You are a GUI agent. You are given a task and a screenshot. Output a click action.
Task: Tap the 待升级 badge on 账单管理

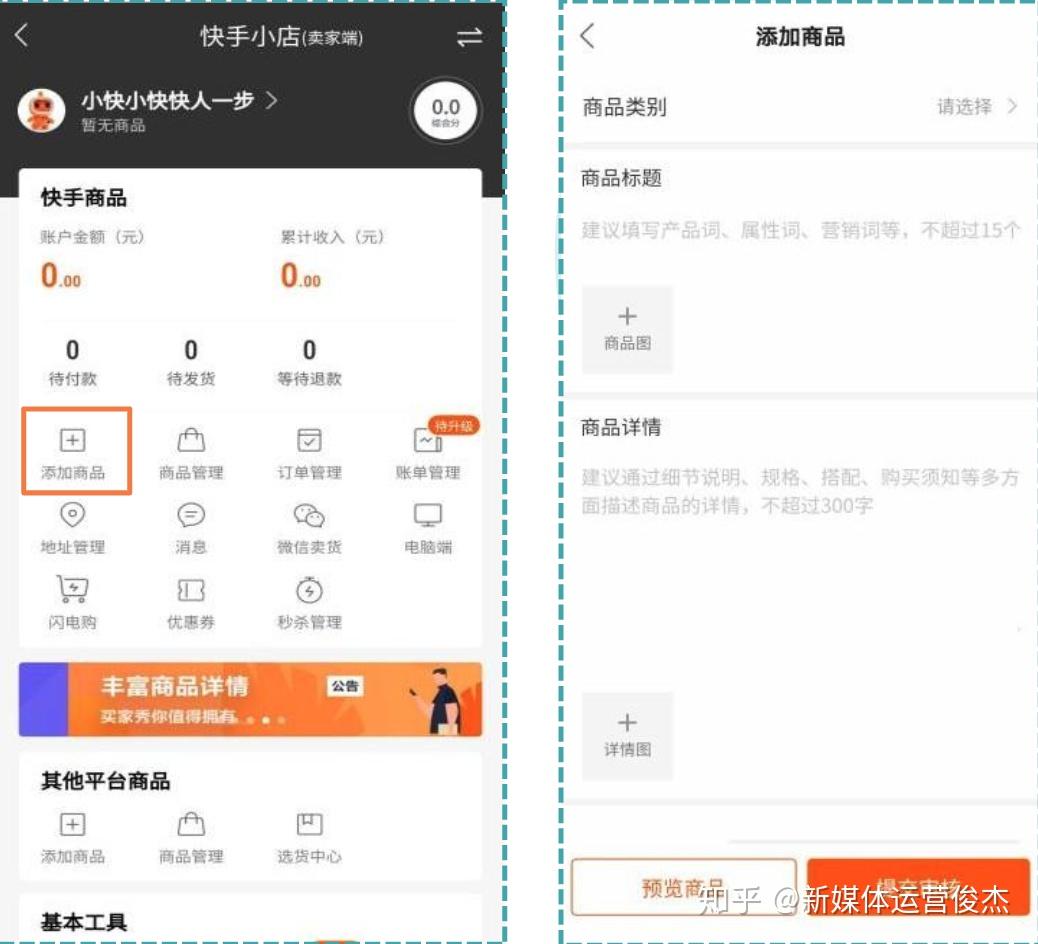click(x=453, y=426)
